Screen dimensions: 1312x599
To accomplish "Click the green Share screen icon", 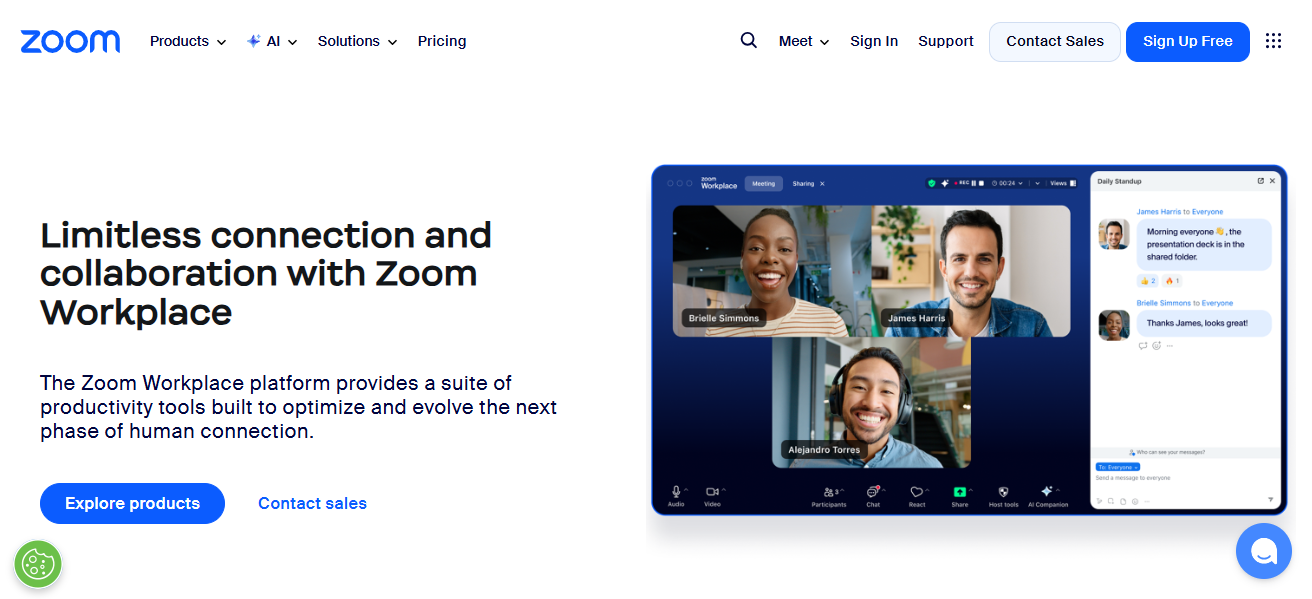I will coord(959,492).
